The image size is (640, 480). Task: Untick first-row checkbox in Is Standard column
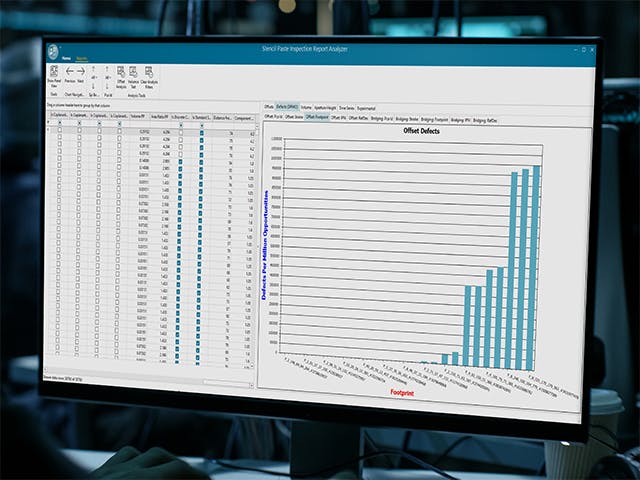(202, 133)
